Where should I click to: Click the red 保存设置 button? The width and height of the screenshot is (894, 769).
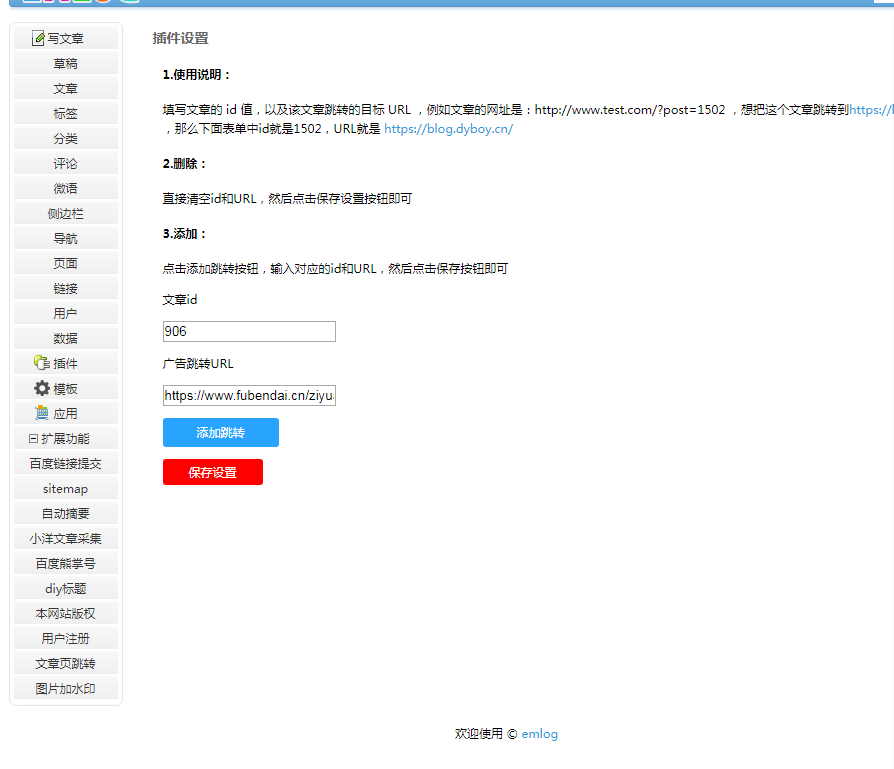pos(212,471)
